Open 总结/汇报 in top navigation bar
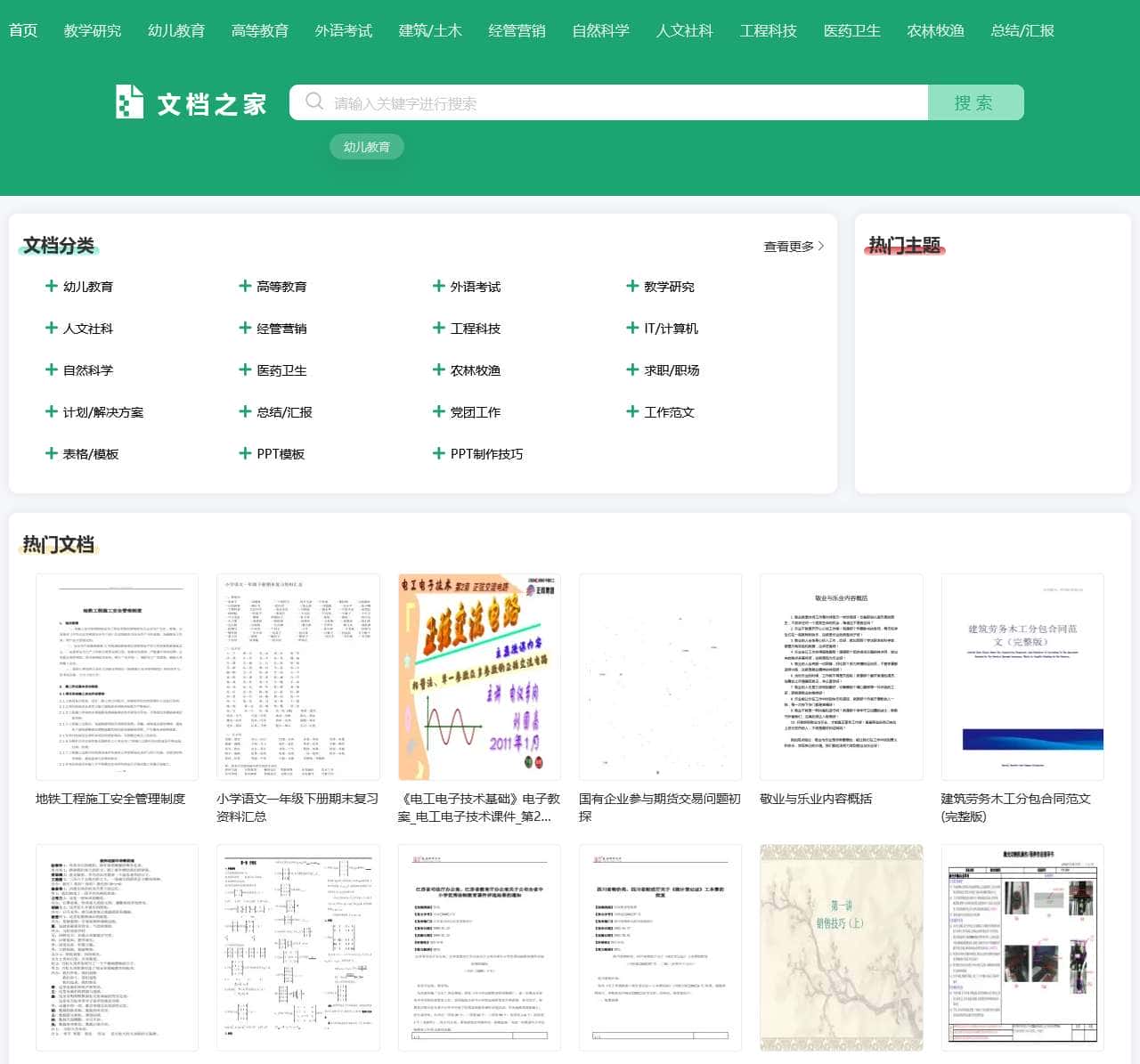The width and height of the screenshot is (1140, 1064). click(x=1022, y=30)
